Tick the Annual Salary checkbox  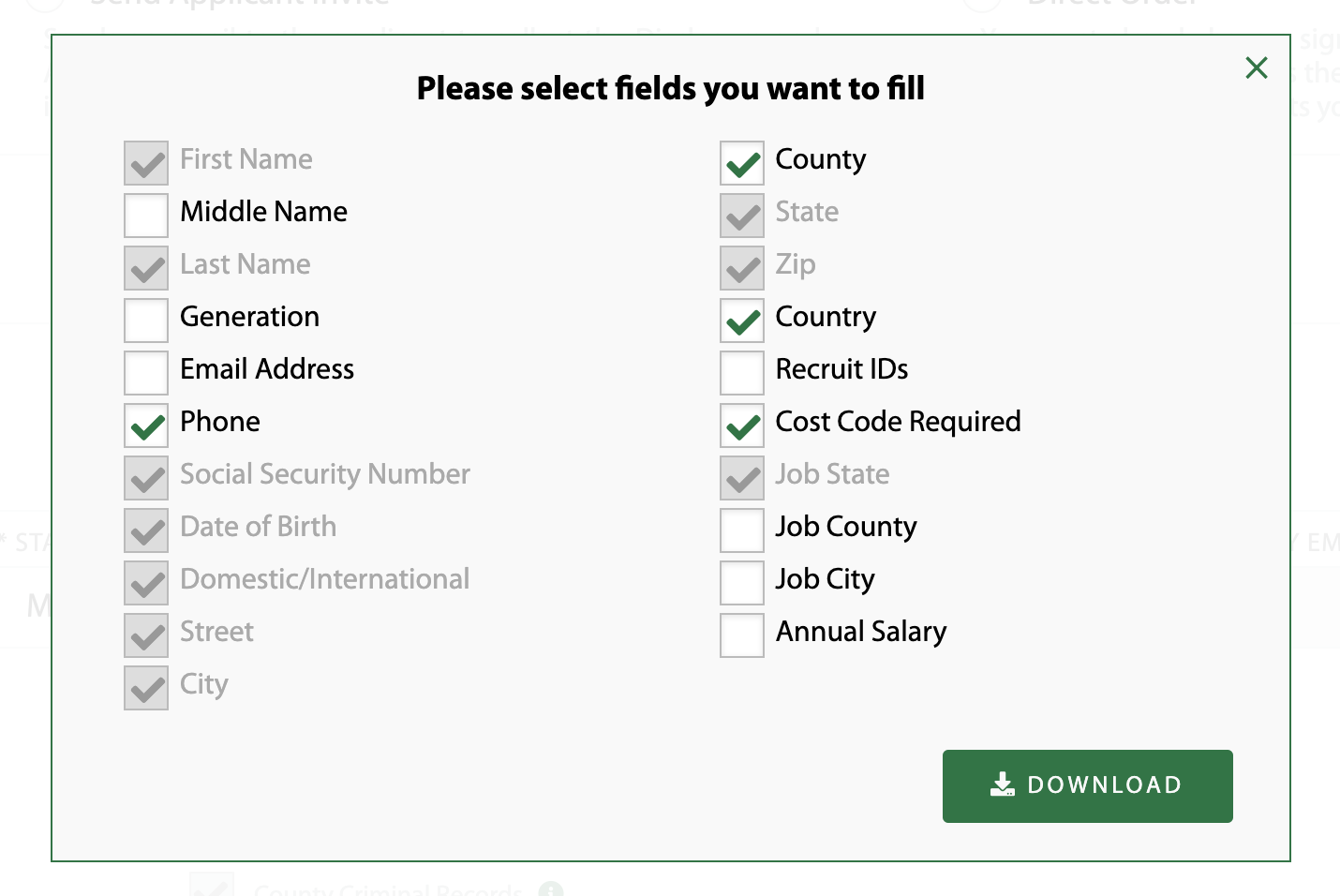click(742, 635)
